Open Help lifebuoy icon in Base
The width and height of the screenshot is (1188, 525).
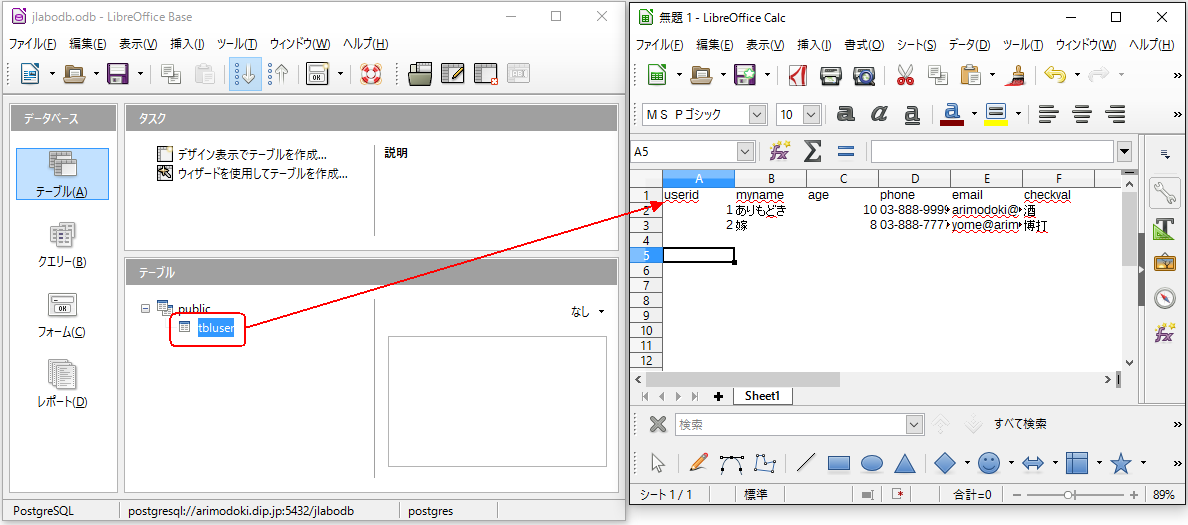[370, 74]
